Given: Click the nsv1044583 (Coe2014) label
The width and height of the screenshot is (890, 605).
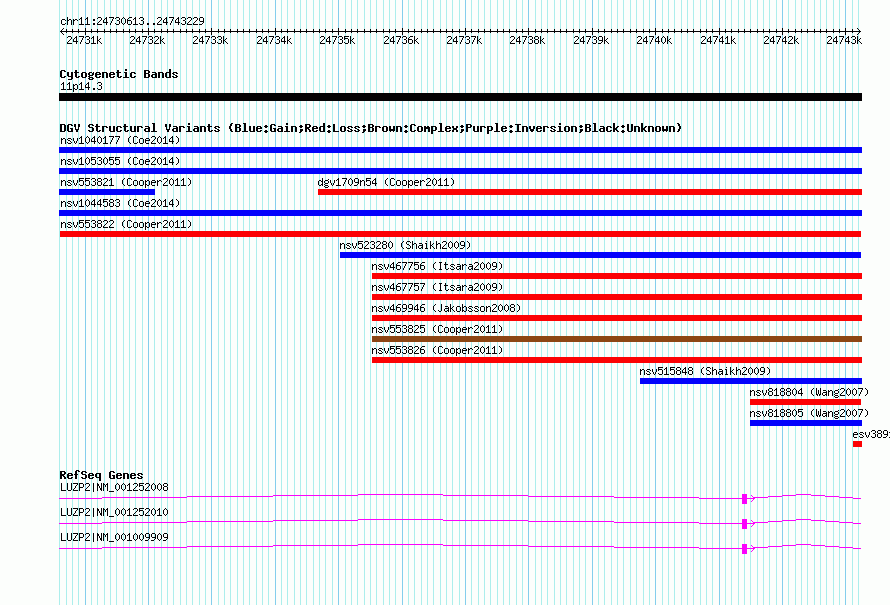Looking at the screenshot, I should click(120, 203).
